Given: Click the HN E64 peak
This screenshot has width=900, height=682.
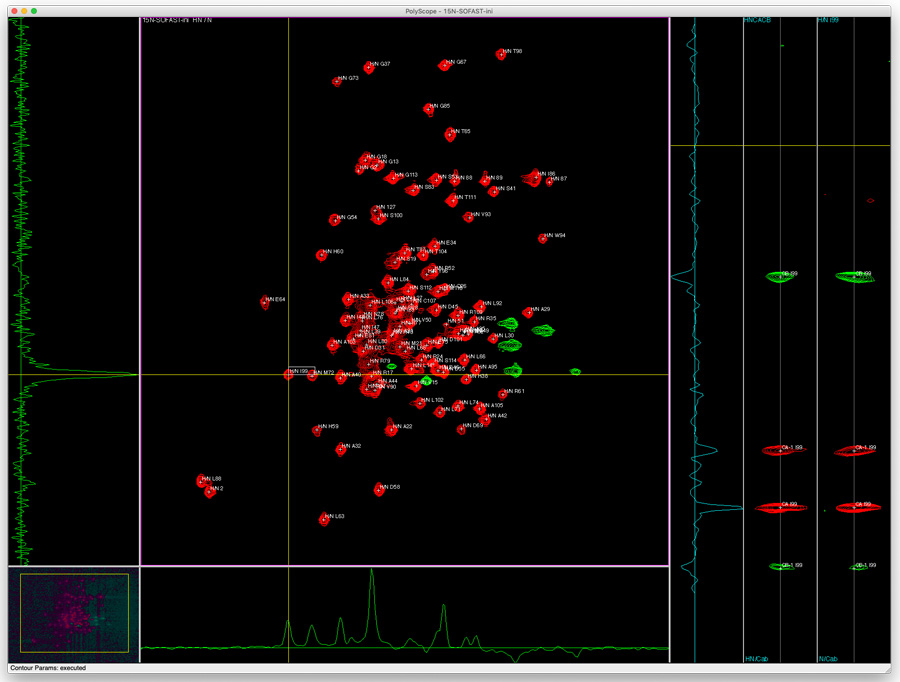Looking at the screenshot, I should 265,302.
